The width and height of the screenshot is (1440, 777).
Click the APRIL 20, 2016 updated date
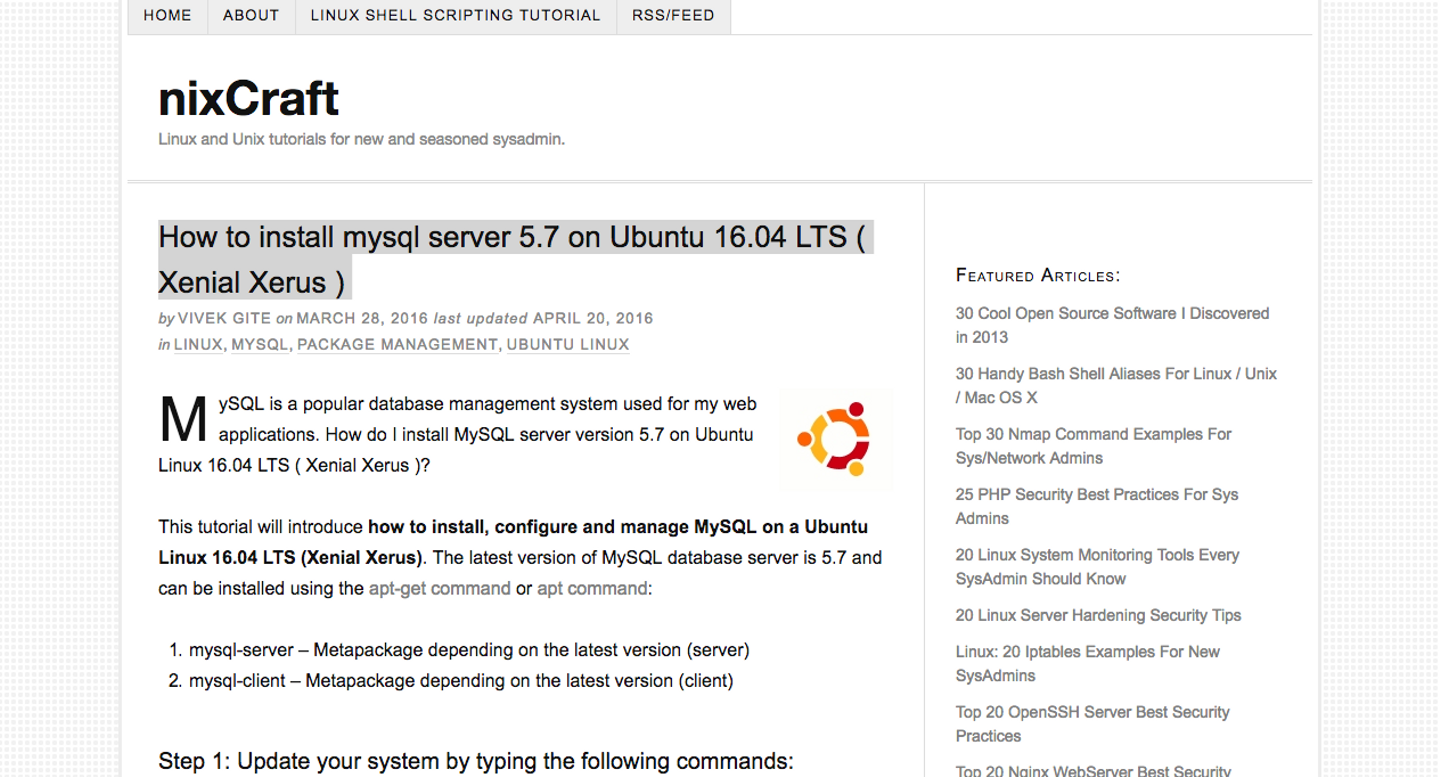click(x=593, y=319)
